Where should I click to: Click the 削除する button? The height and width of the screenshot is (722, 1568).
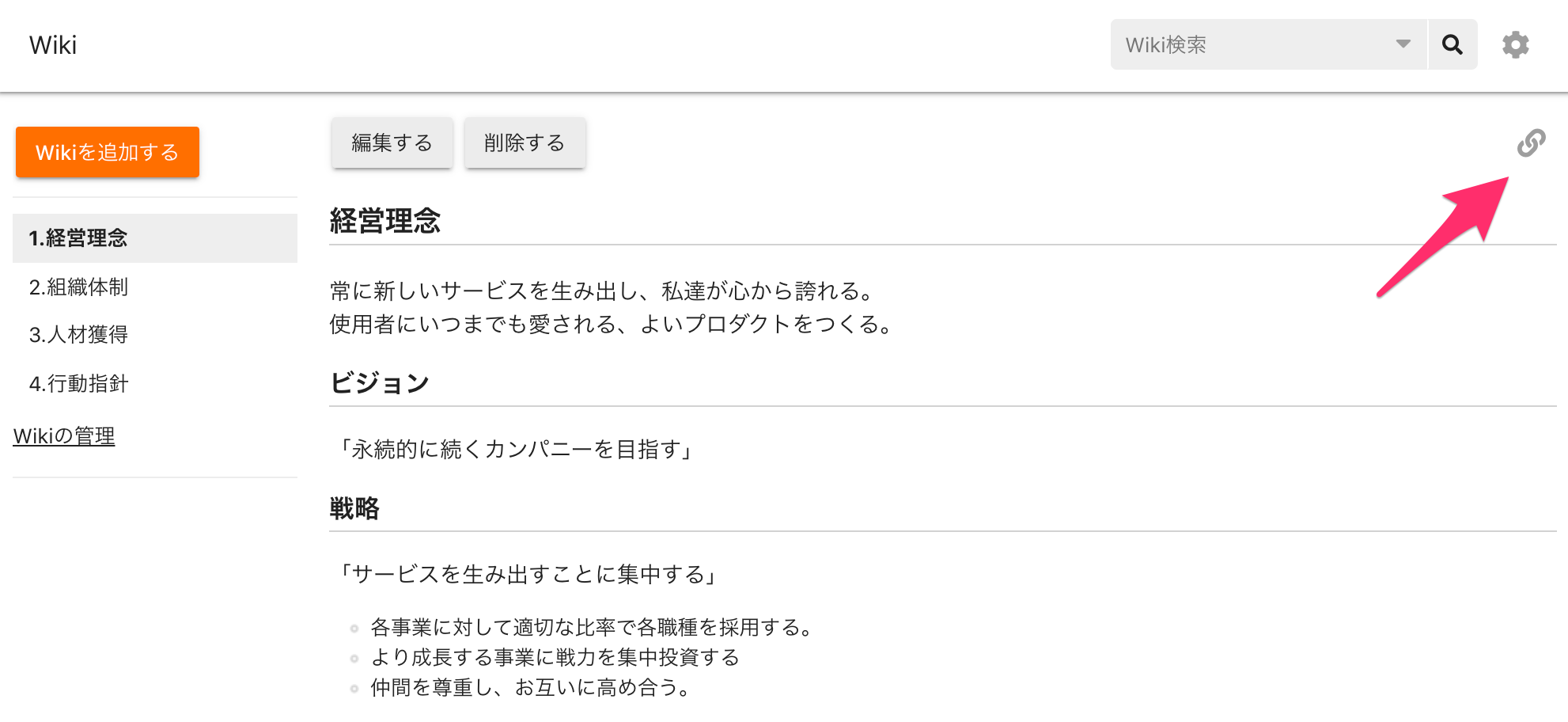[525, 142]
